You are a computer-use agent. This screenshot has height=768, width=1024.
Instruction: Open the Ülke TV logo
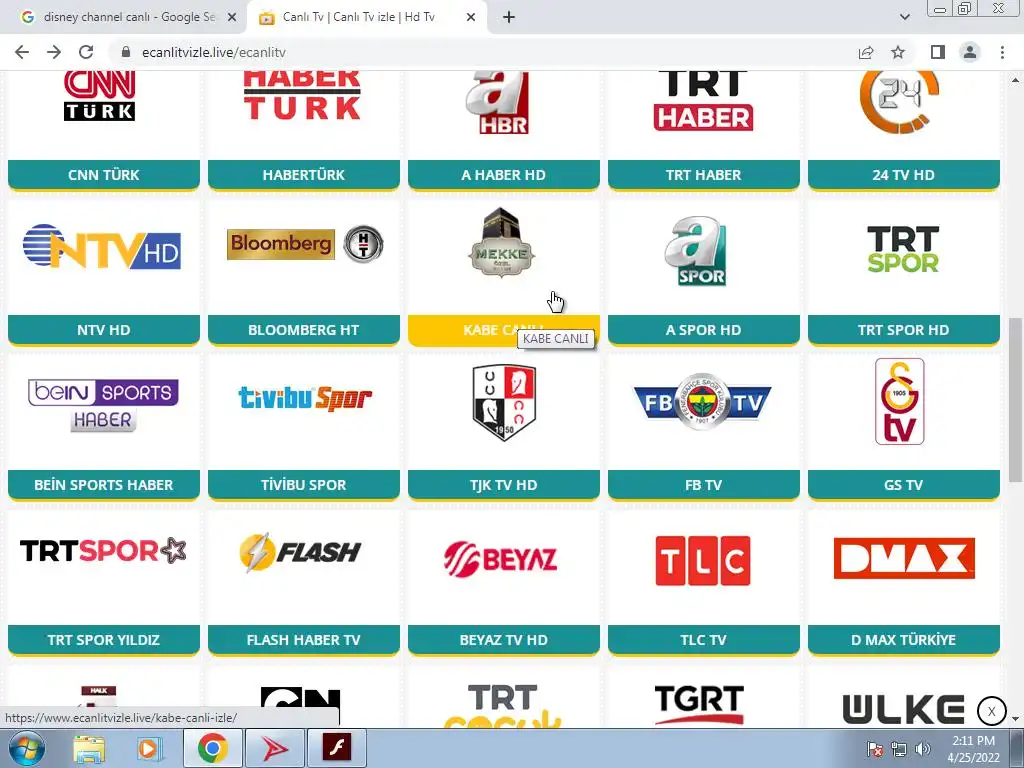tap(903, 709)
